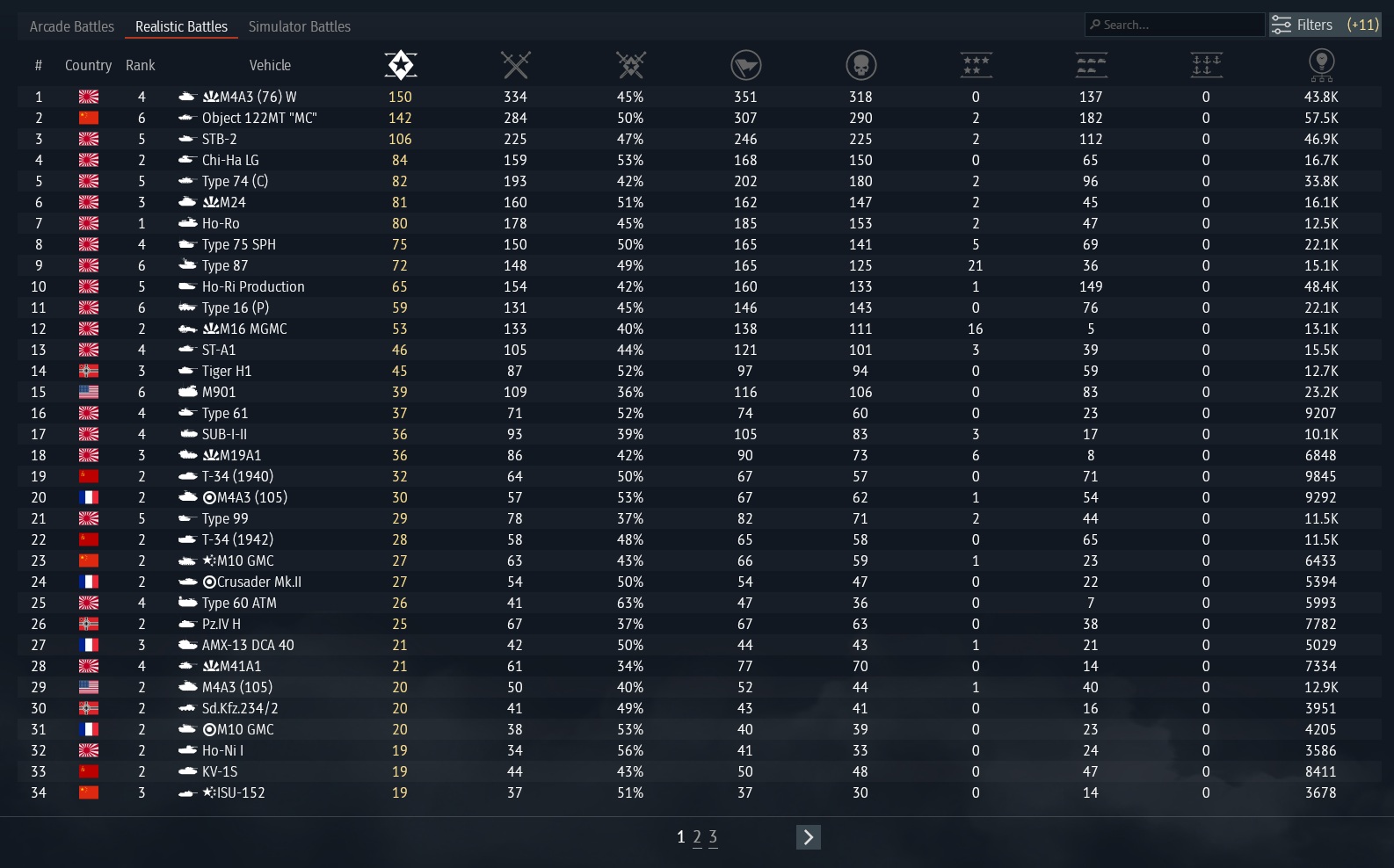1394x868 pixels.
Task: Sort by win rate crossed swords star icon
Action: (x=630, y=65)
